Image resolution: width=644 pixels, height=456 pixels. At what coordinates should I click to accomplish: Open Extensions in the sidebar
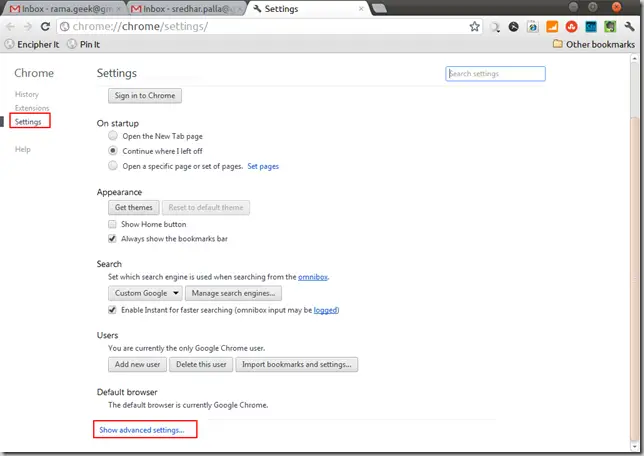[32, 108]
